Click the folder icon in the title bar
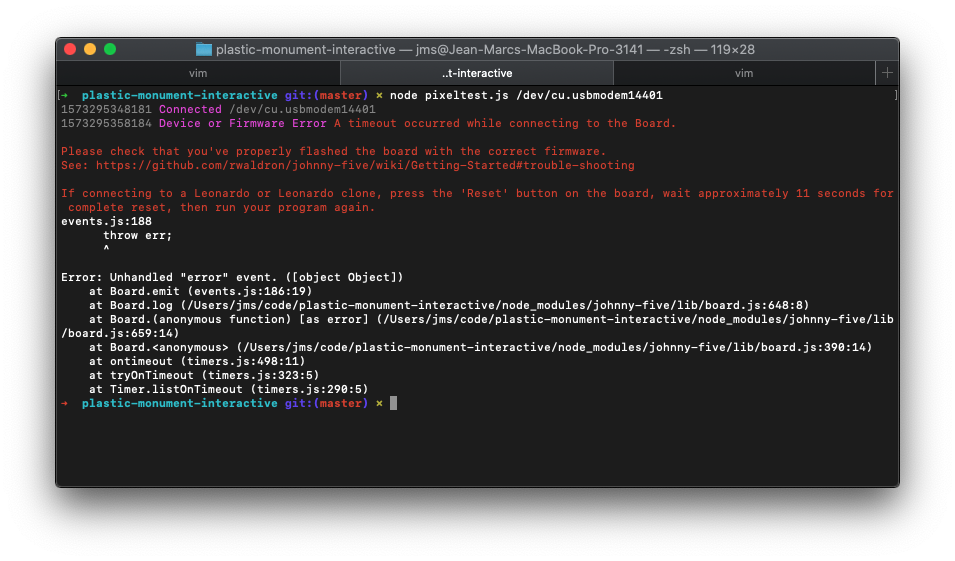This screenshot has width=955, height=561. [x=203, y=49]
